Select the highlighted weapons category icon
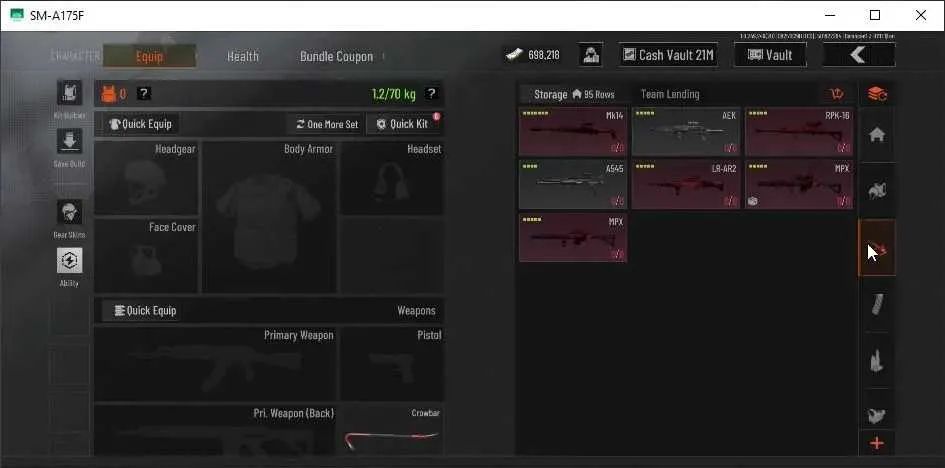The height and width of the screenshot is (468, 945). pos(877,248)
